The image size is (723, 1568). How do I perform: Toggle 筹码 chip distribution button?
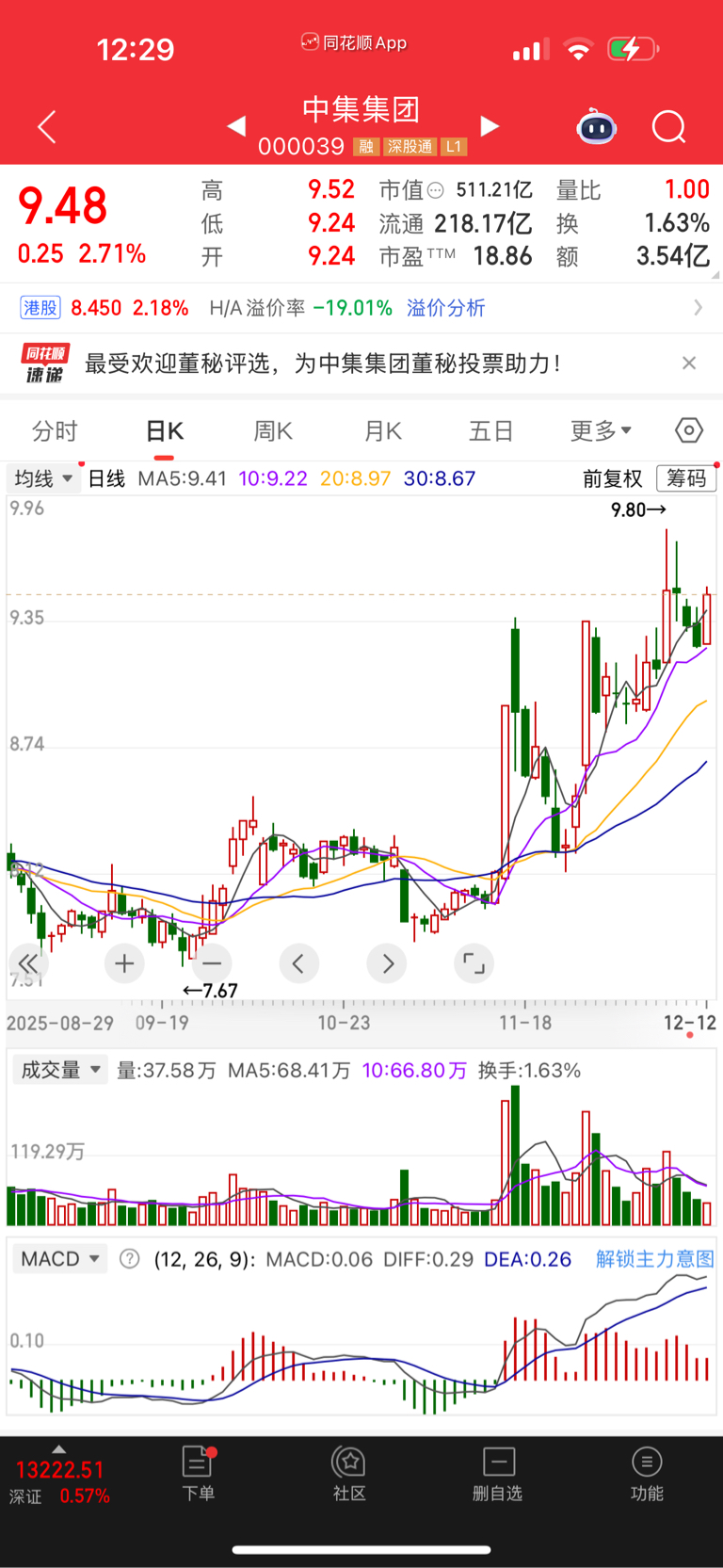pos(686,478)
